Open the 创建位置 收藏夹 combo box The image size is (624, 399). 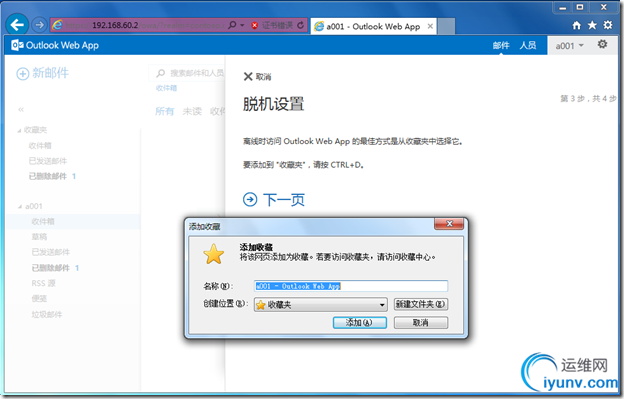(320, 305)
